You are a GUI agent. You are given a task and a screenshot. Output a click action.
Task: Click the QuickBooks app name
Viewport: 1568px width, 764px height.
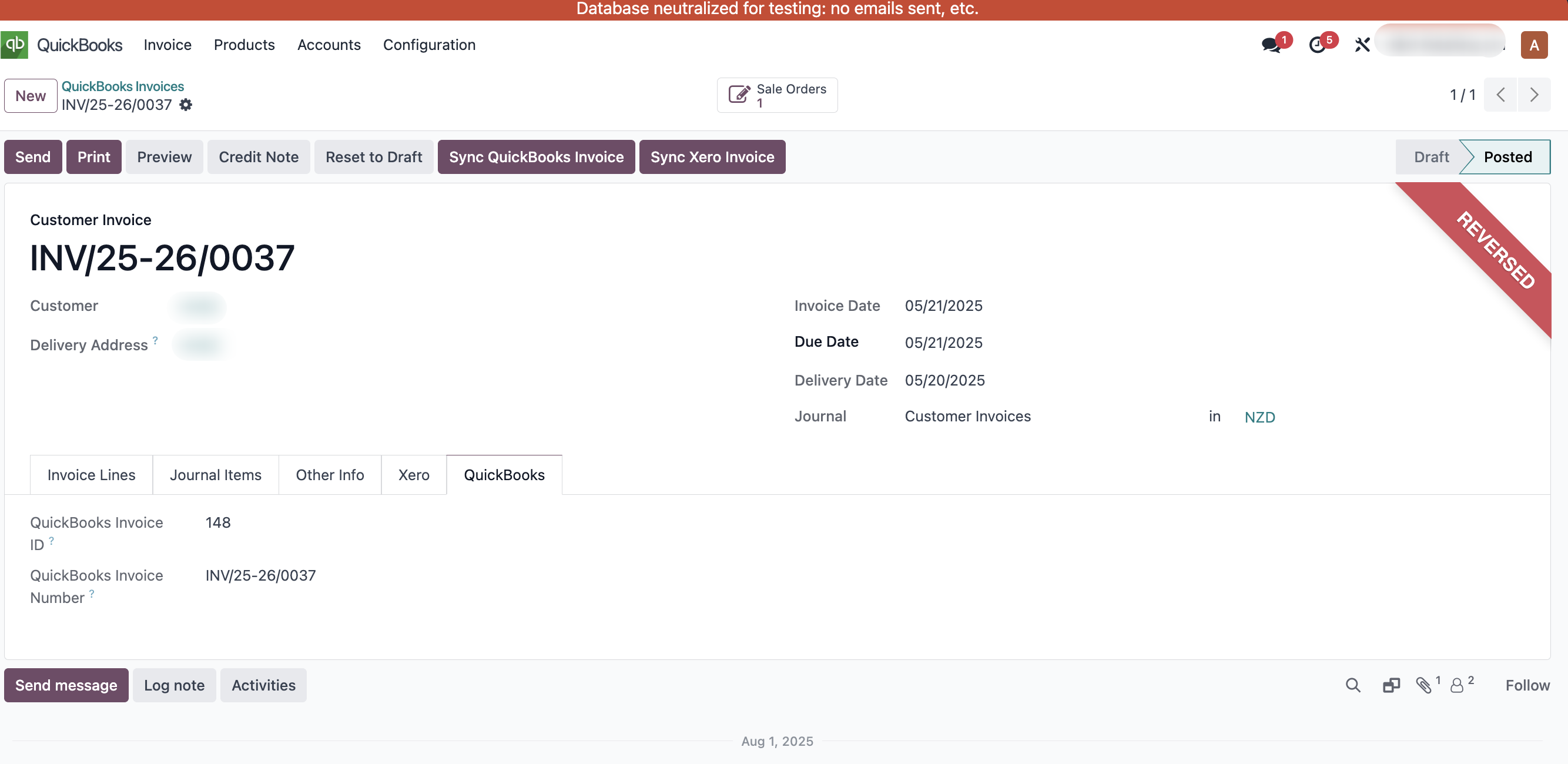click(80, 45)
